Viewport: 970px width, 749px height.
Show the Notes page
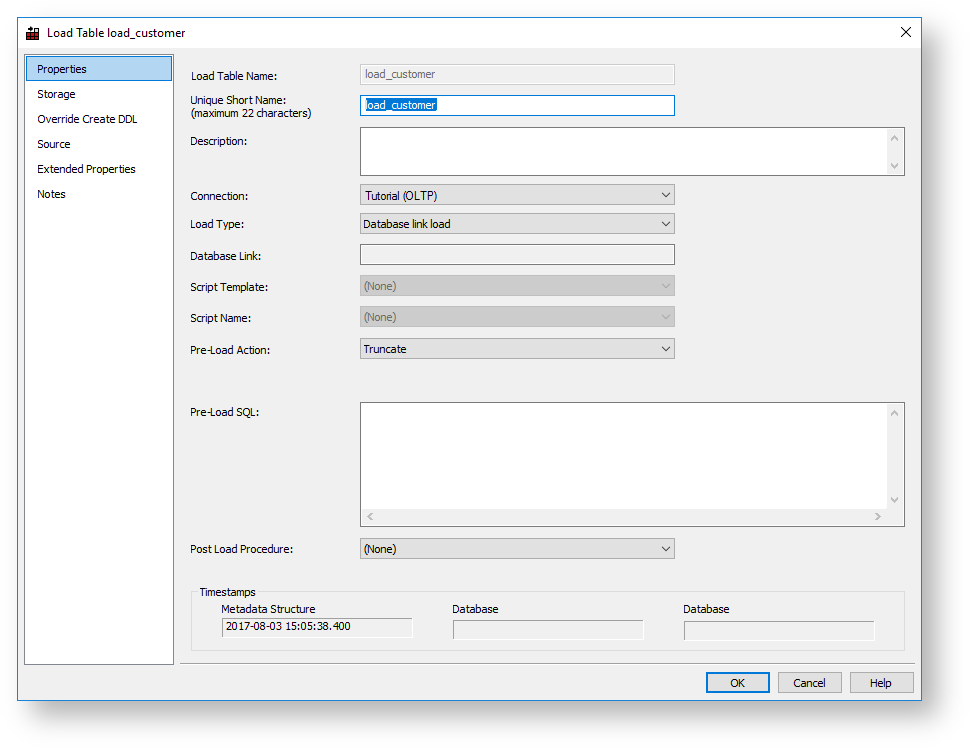point(51,194)
